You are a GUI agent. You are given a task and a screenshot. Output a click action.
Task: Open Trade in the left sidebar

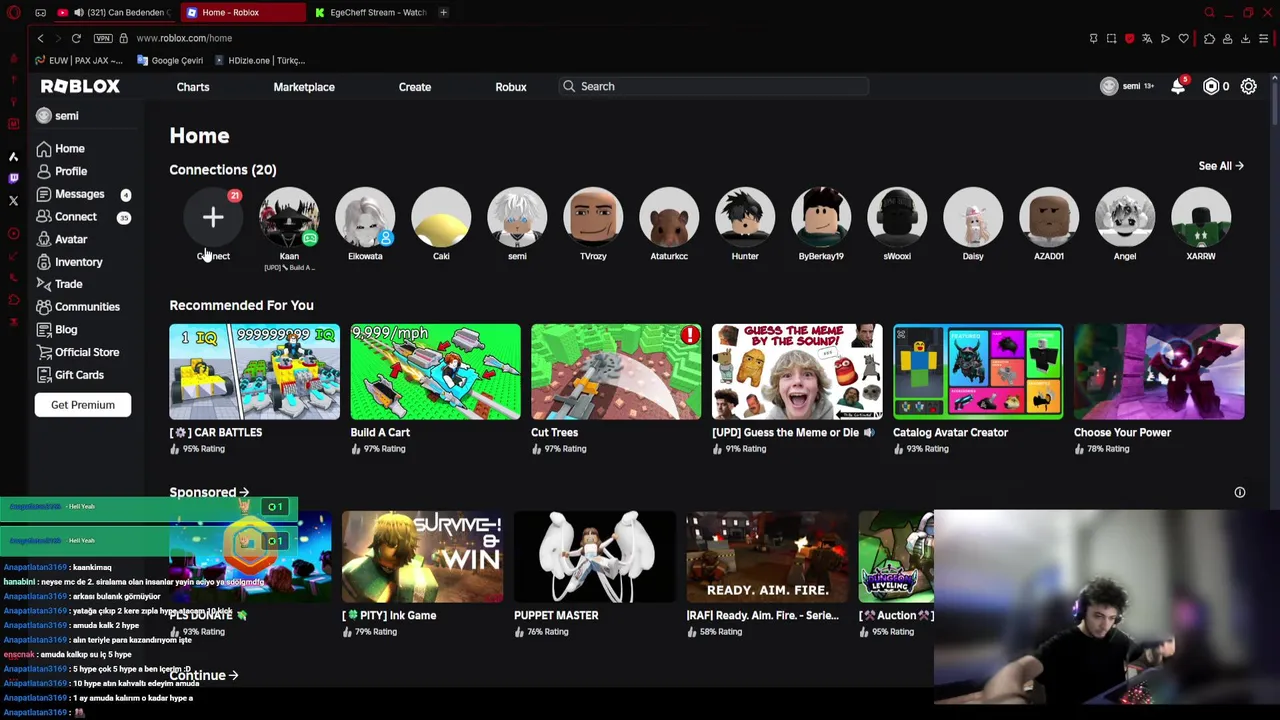[68, 284]
